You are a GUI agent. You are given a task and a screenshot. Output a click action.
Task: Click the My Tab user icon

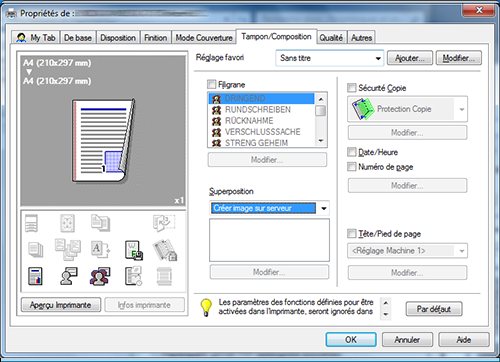[21, 38]
